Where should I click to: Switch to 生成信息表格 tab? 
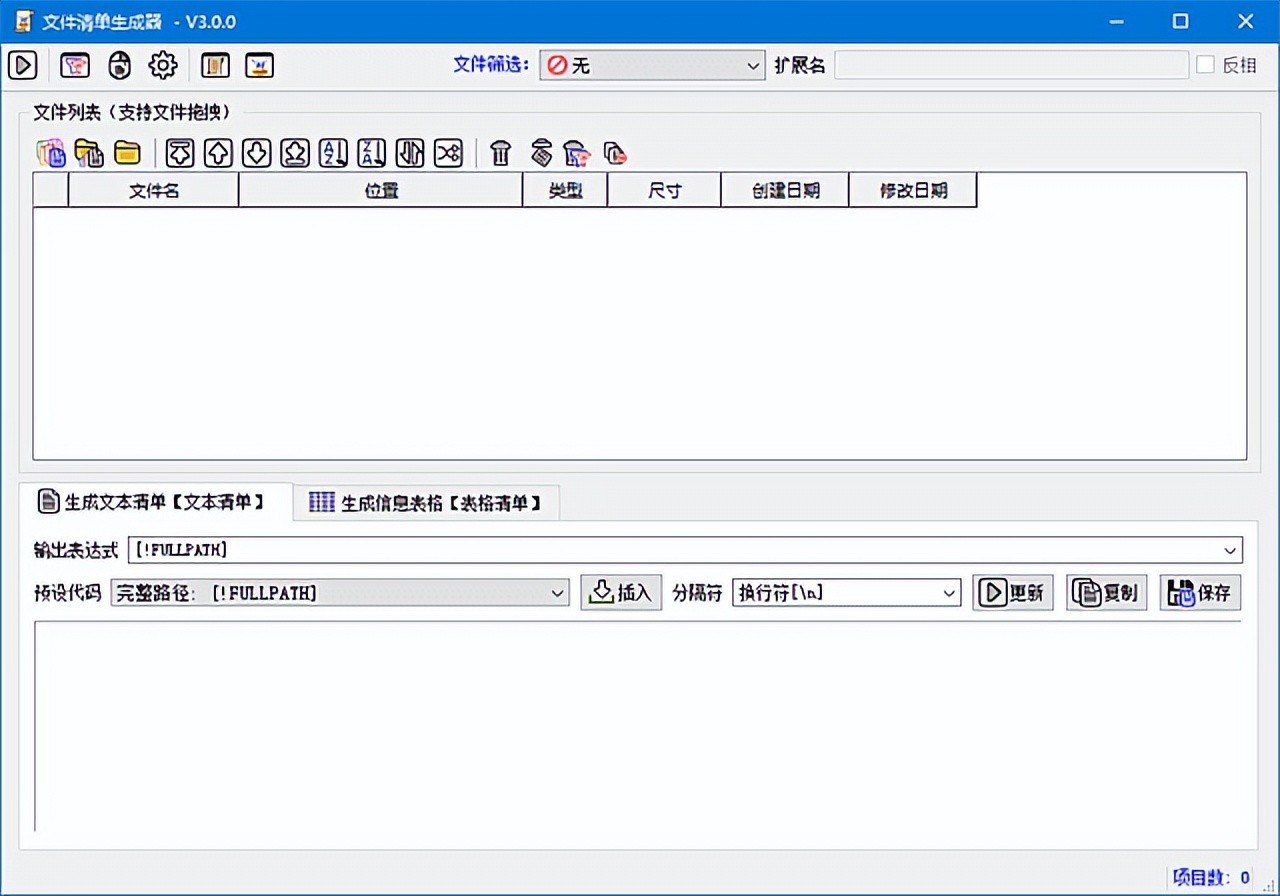[426, 503]
